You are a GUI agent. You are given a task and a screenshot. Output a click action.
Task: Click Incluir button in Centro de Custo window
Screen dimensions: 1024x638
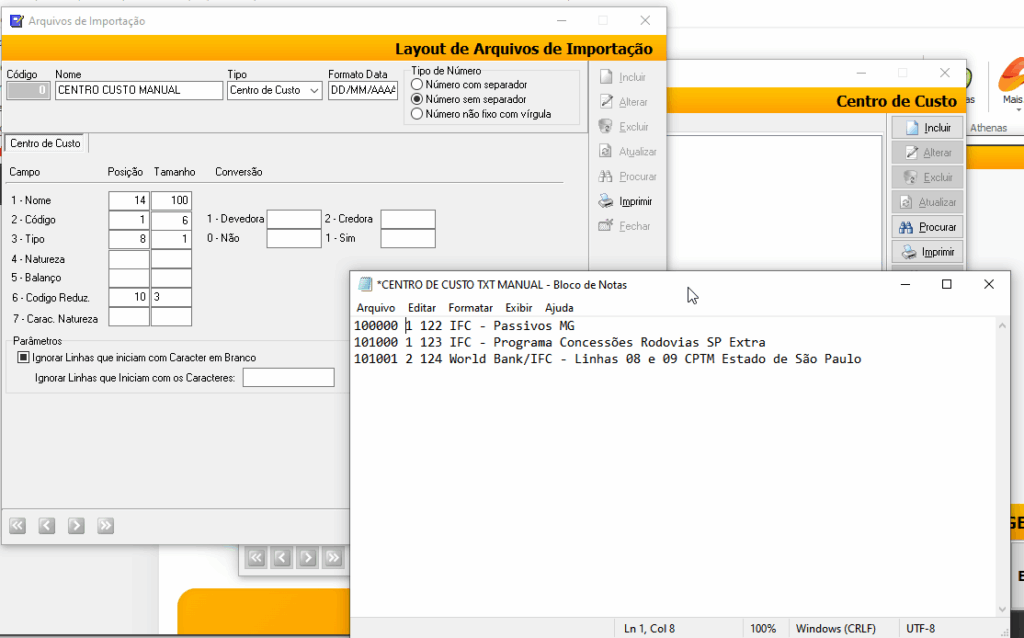927,128
